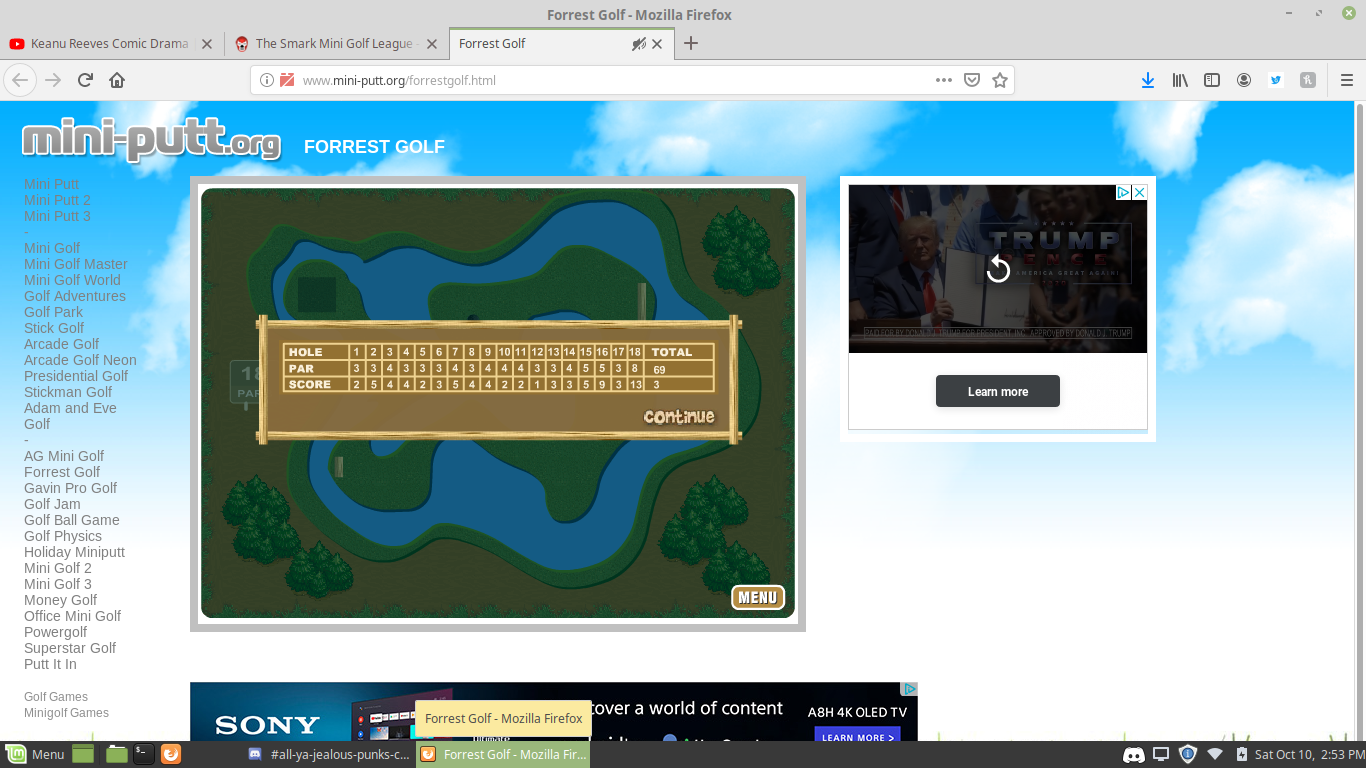The width and height of the screenshot is (1366, 768).
Task: Expand the page actions ellipsis menu
Action: pyautogui.click(x=943, y=80)
